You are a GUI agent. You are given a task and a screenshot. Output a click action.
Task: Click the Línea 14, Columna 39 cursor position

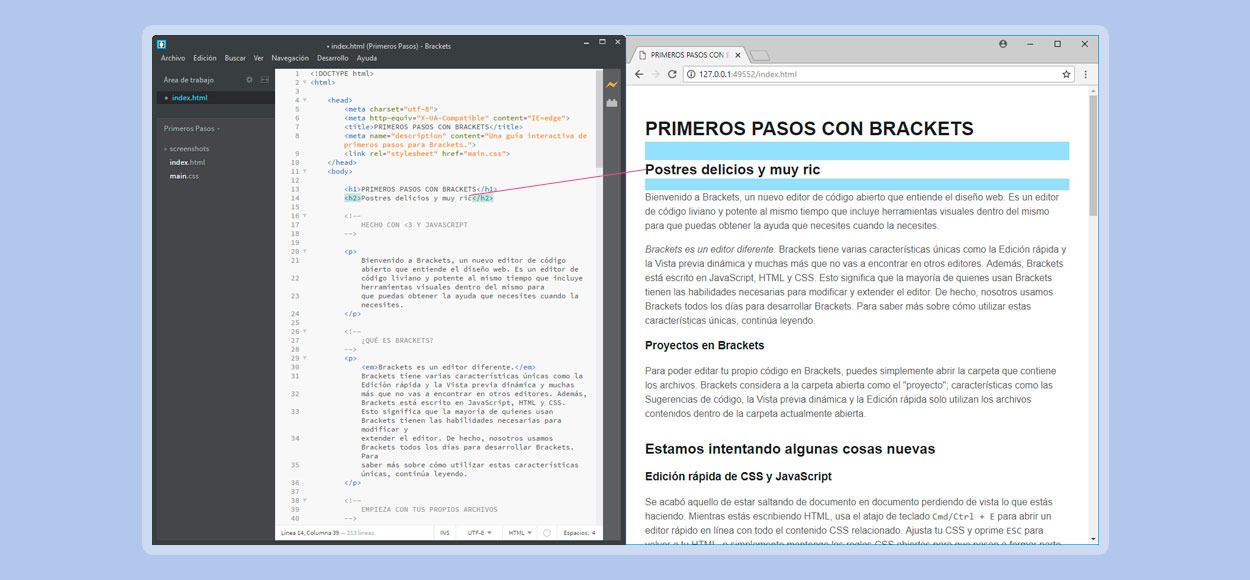(312, 533)
